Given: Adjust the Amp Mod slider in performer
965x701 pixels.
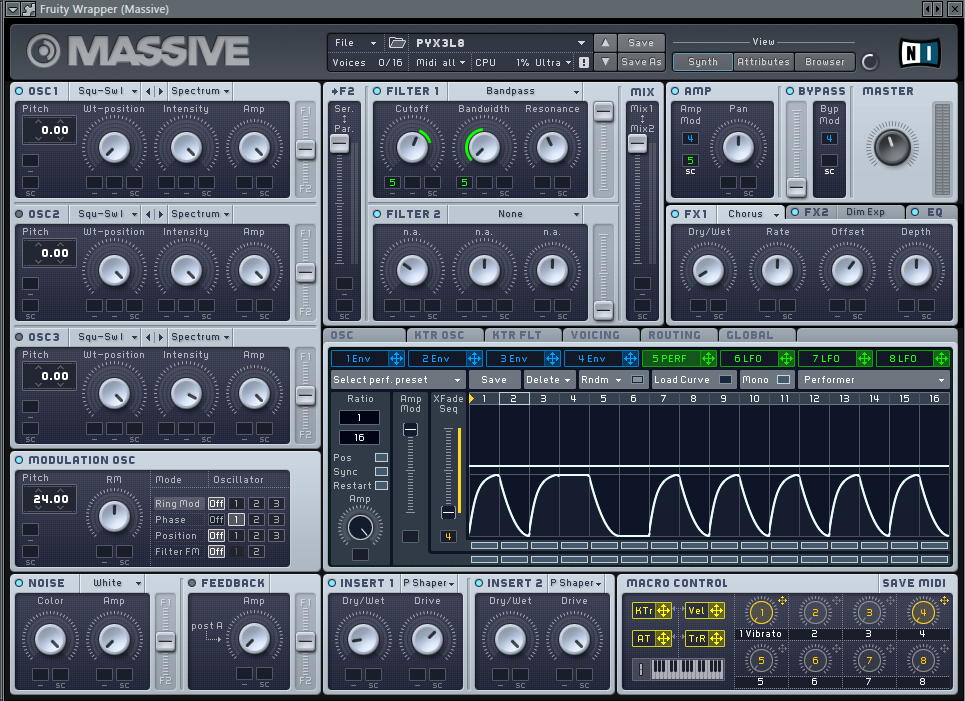Looking at the screenshot, I should (410, 429).
